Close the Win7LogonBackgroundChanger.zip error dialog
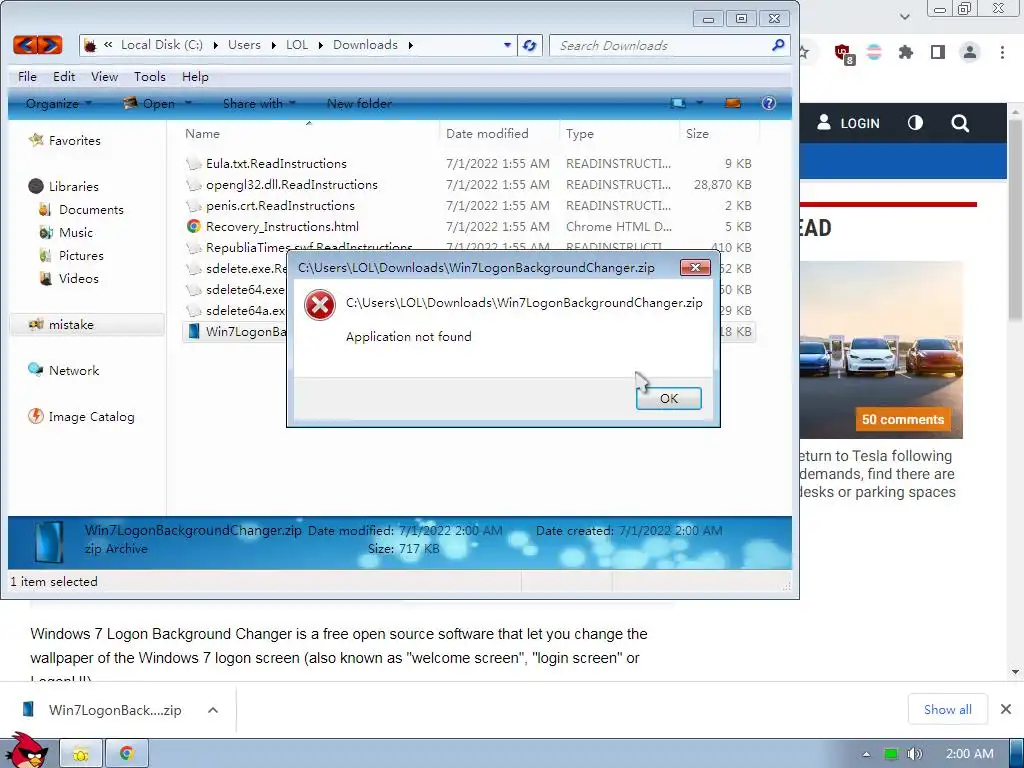 click(x=696, y=267)
